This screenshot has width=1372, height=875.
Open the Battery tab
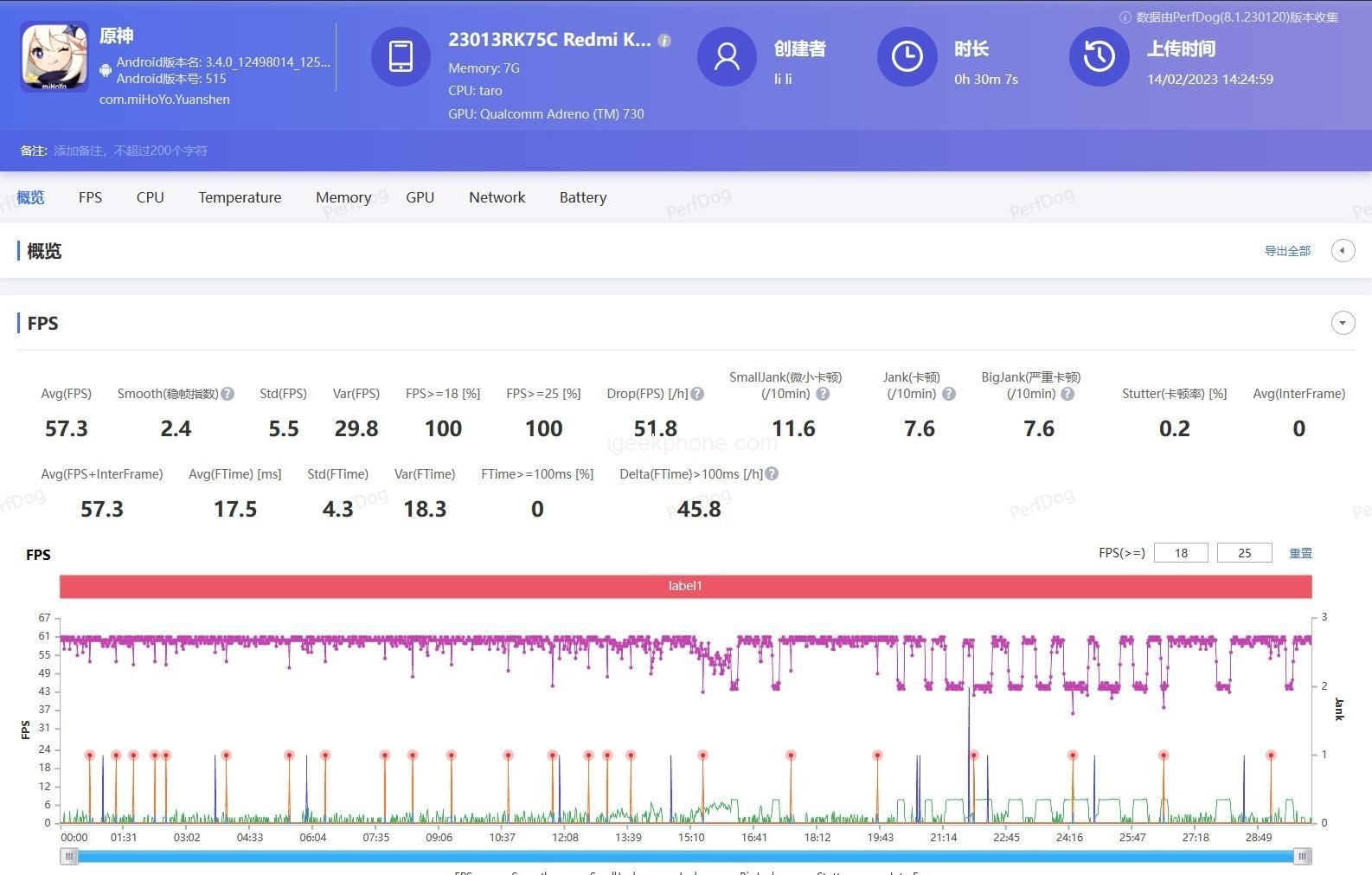[x=582, y=197]
